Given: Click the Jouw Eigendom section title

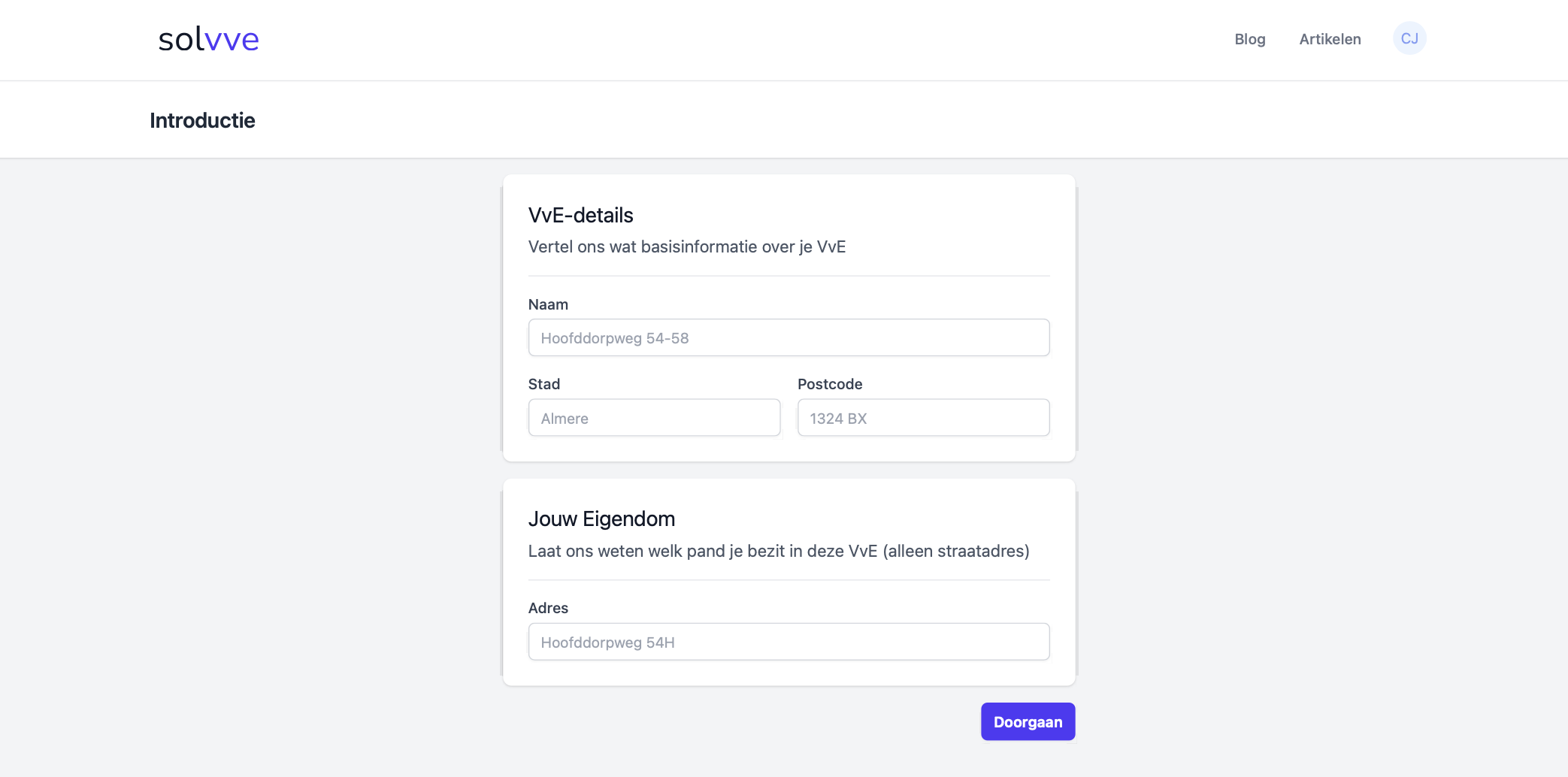Looking at the screenshot, I should coord(601,519).
